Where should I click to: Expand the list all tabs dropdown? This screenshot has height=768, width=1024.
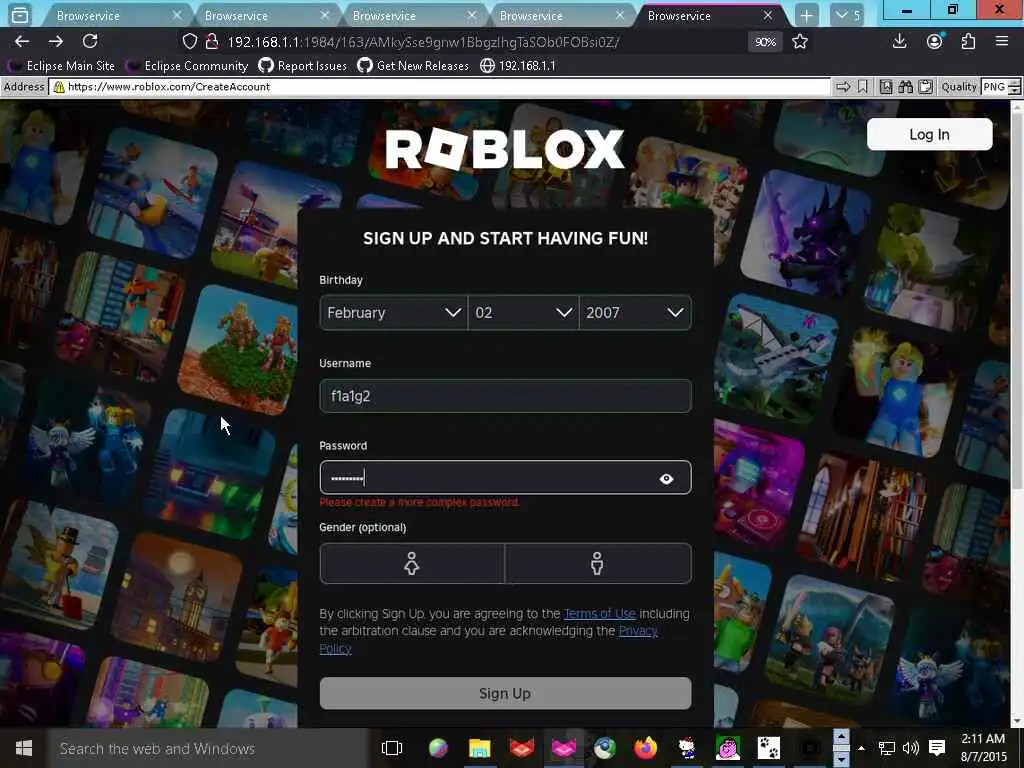[x=848, y=16]
